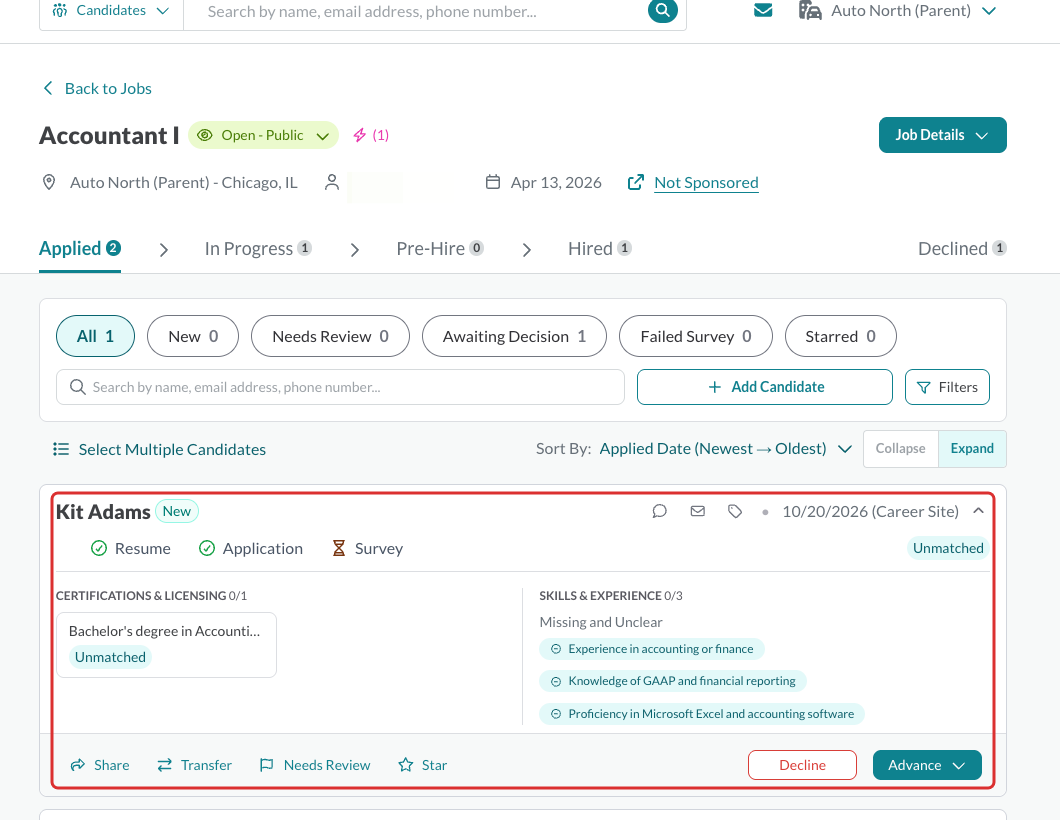This screenshot has width=1060, height=820.
Task: Click the Decline button
Action: pyautogui.click(x=802, y=765)
